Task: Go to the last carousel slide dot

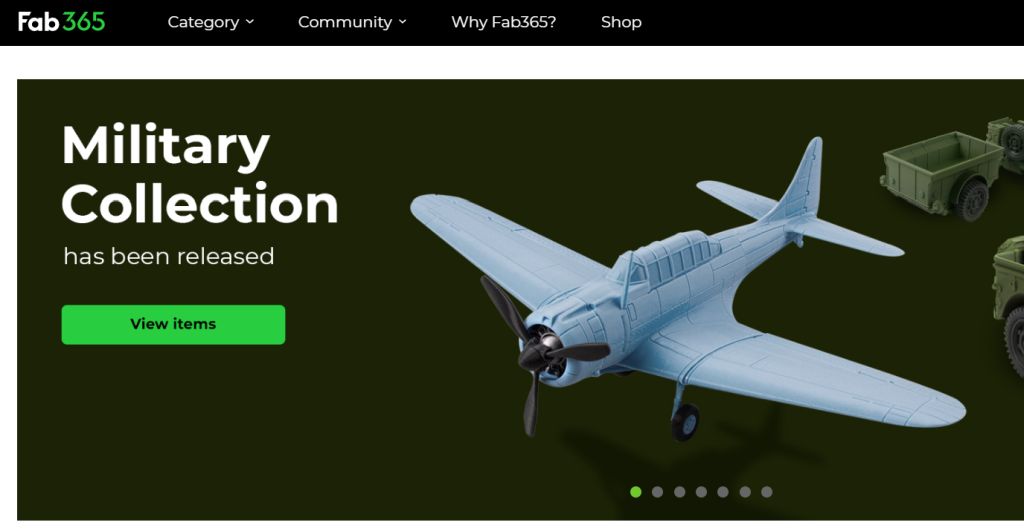Action: tap(767, 492)
